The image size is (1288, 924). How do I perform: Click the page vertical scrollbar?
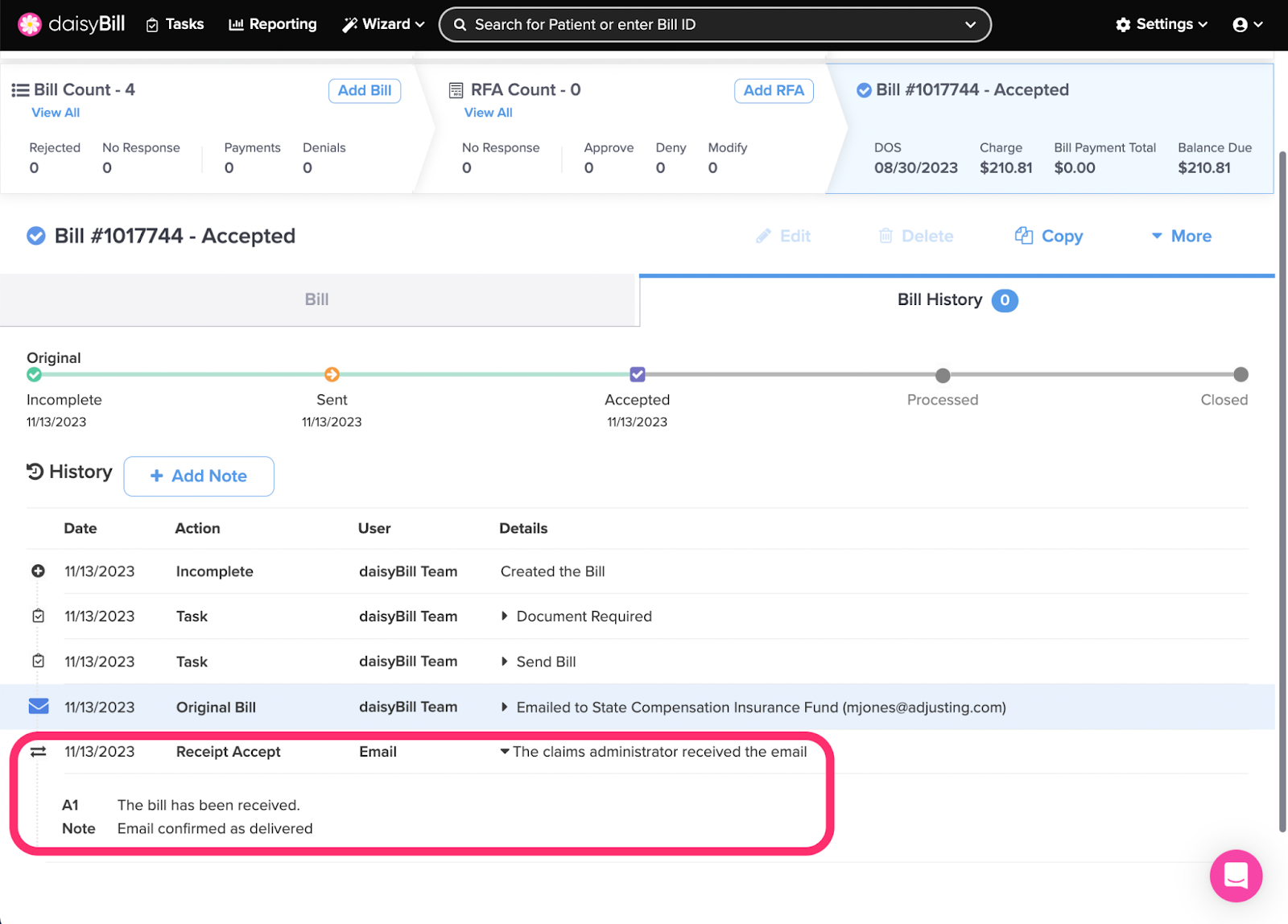pos(1282,491)
